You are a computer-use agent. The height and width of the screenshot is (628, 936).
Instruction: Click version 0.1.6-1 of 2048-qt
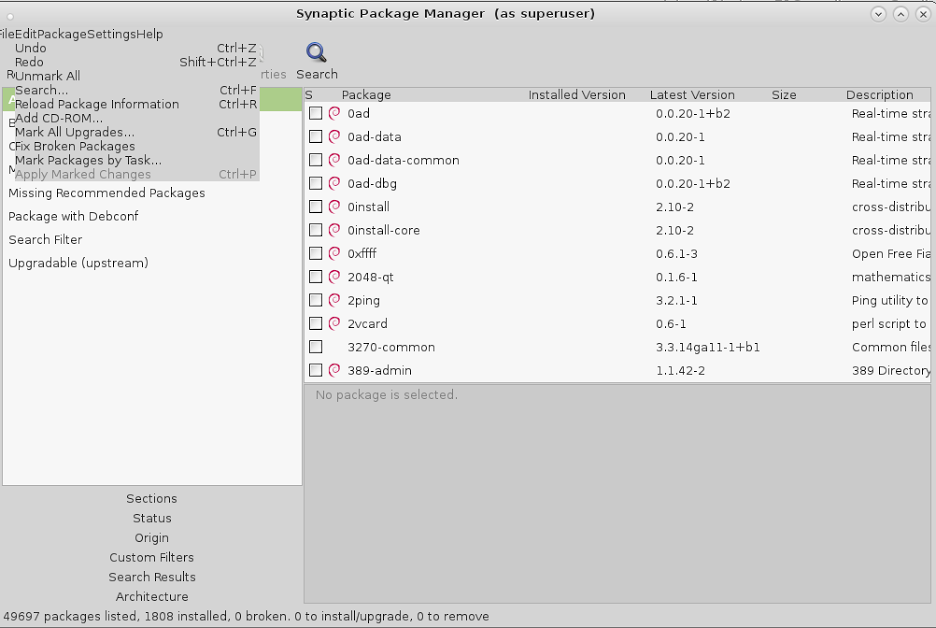677,277
